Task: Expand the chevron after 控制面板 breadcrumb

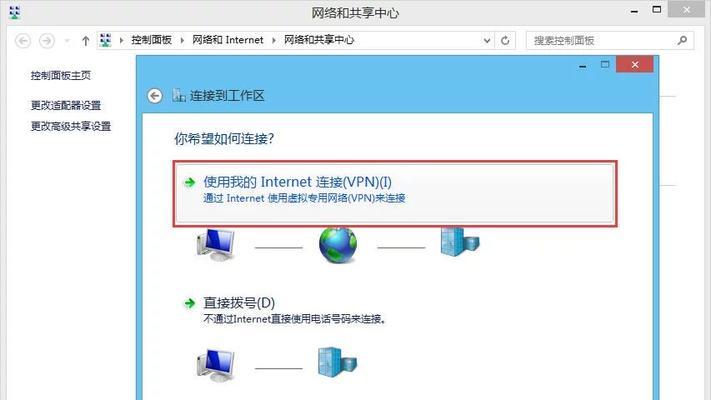Action: 182,40
